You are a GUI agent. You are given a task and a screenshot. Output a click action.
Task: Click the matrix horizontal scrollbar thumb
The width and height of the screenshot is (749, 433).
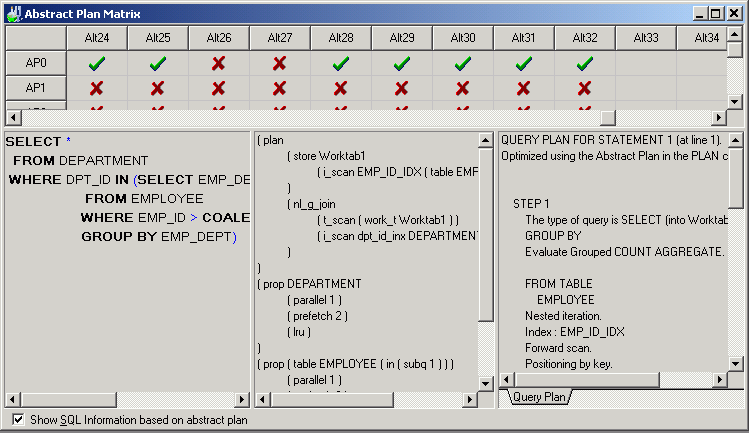(608, 118)
